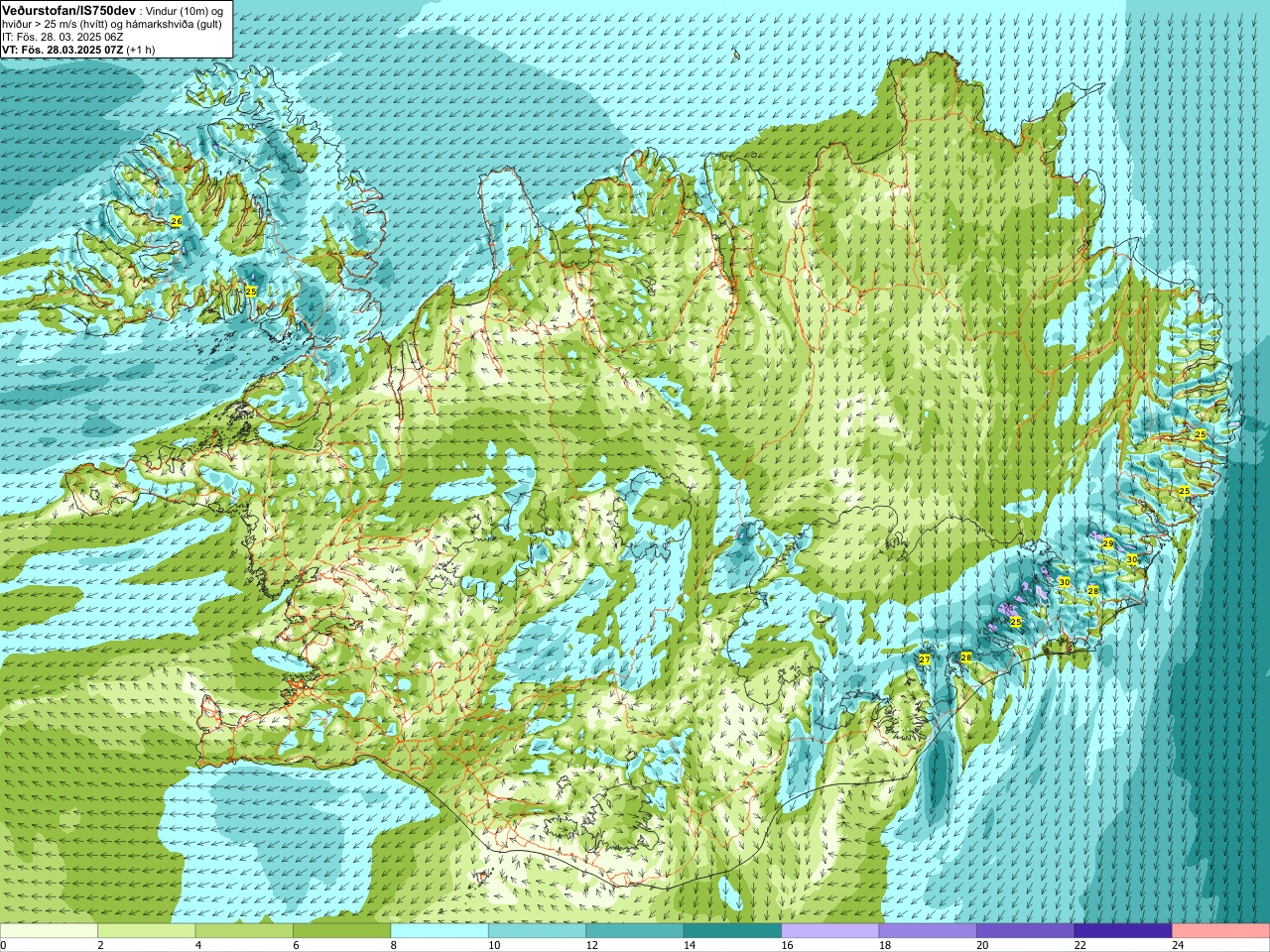Click the legend tick label "22"
This screenshot has width=1270, height=952.
[1079, 945]
